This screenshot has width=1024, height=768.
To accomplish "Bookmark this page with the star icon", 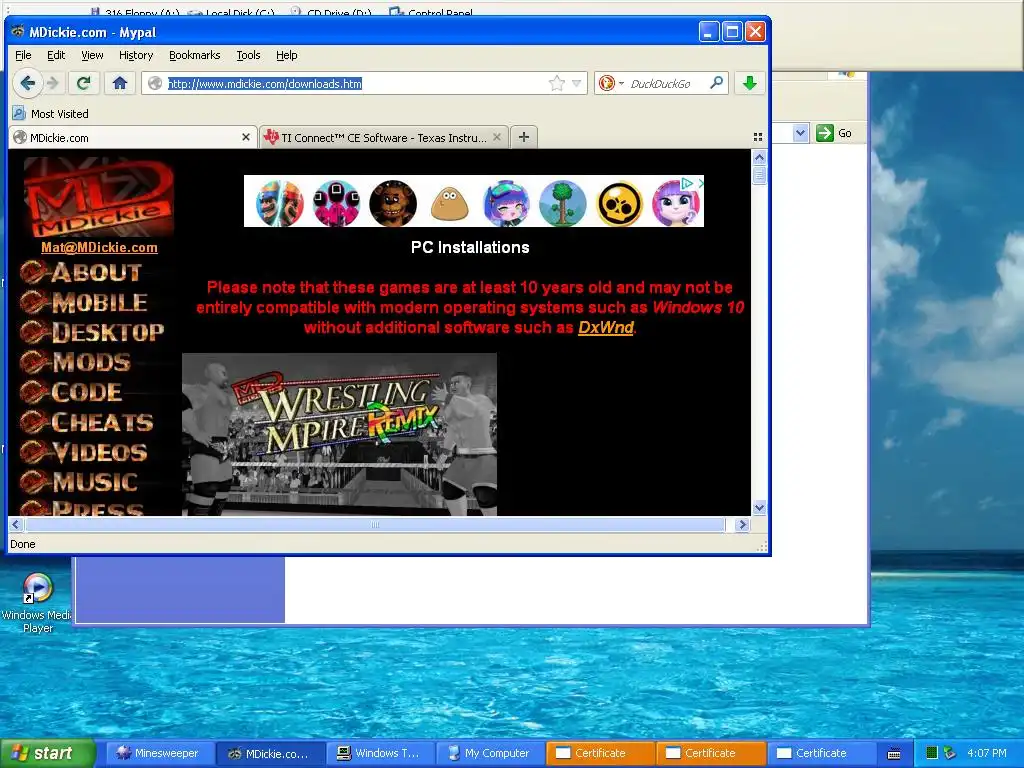I will tap(556, 83).
